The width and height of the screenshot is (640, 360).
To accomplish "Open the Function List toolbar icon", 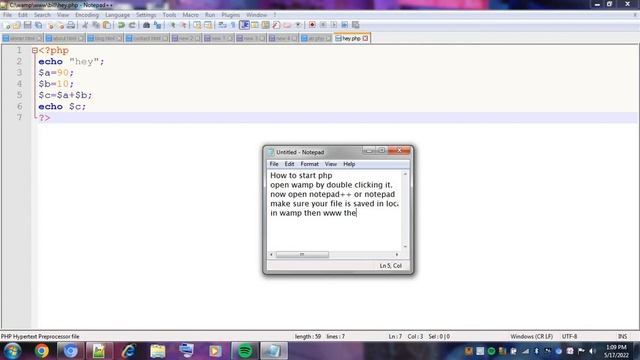I will pos(276,25).
